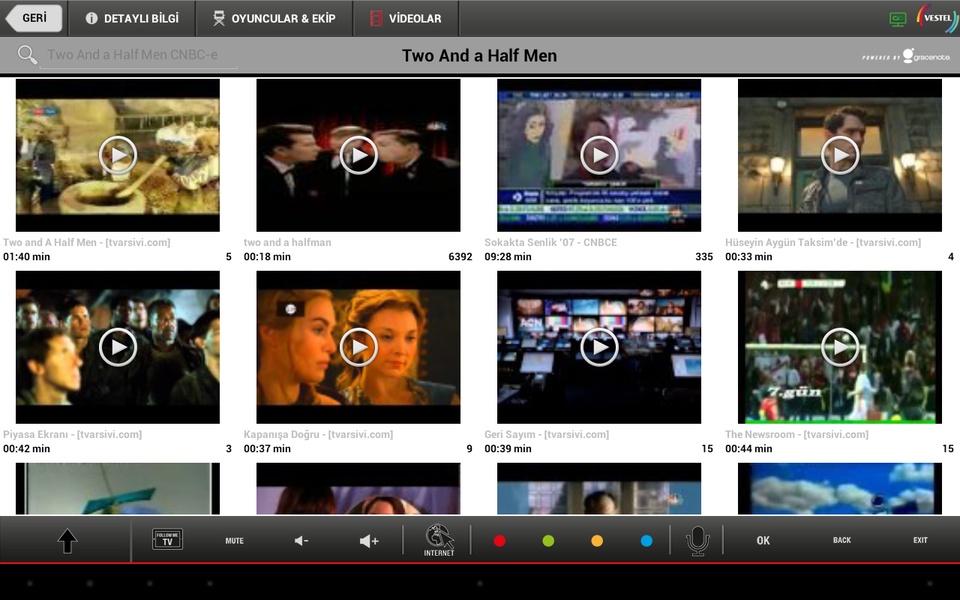The width and height of the screenshot is (960, 600).
Task: Open the Piyasa Ekranı video title link
Action: pyautogui.click(x=72, y=435)
